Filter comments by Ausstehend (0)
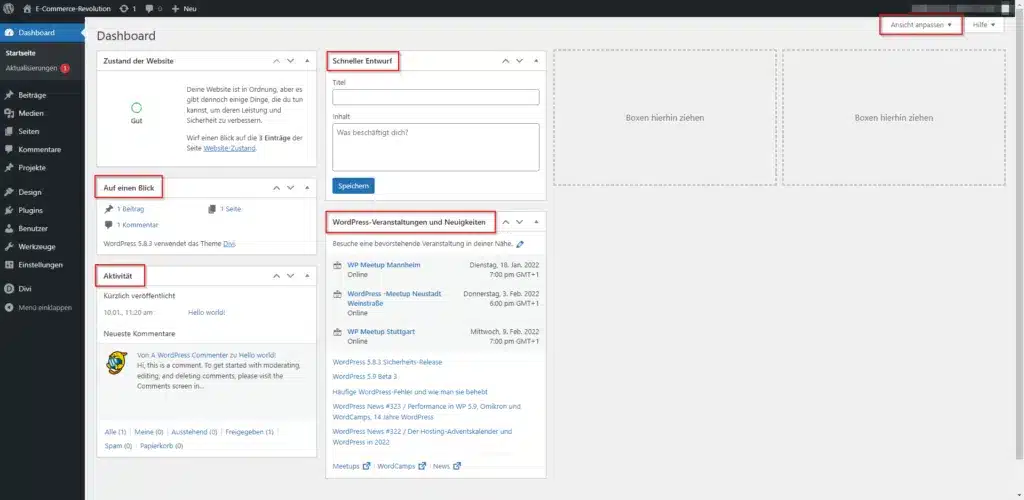Viewport: 1024px width, 500px height. pyautogui.click(x=194, y=432)
